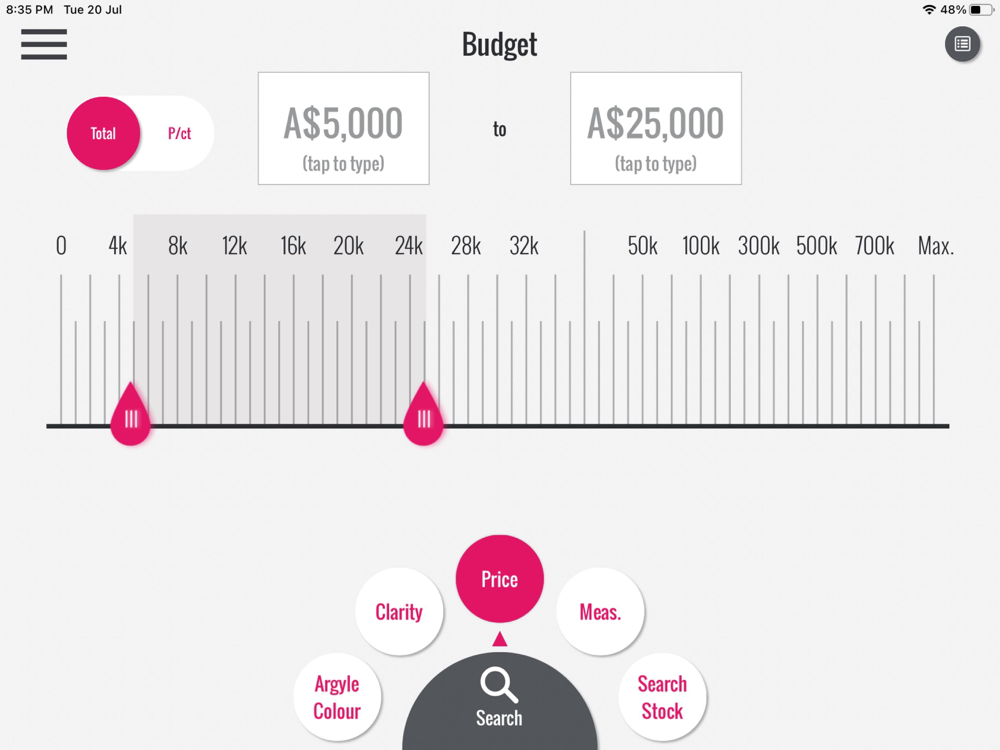Click the Max. label on scale
The width and height of the screenshot is (1000, 750).
pyautogui.click(x=935, y=246)
